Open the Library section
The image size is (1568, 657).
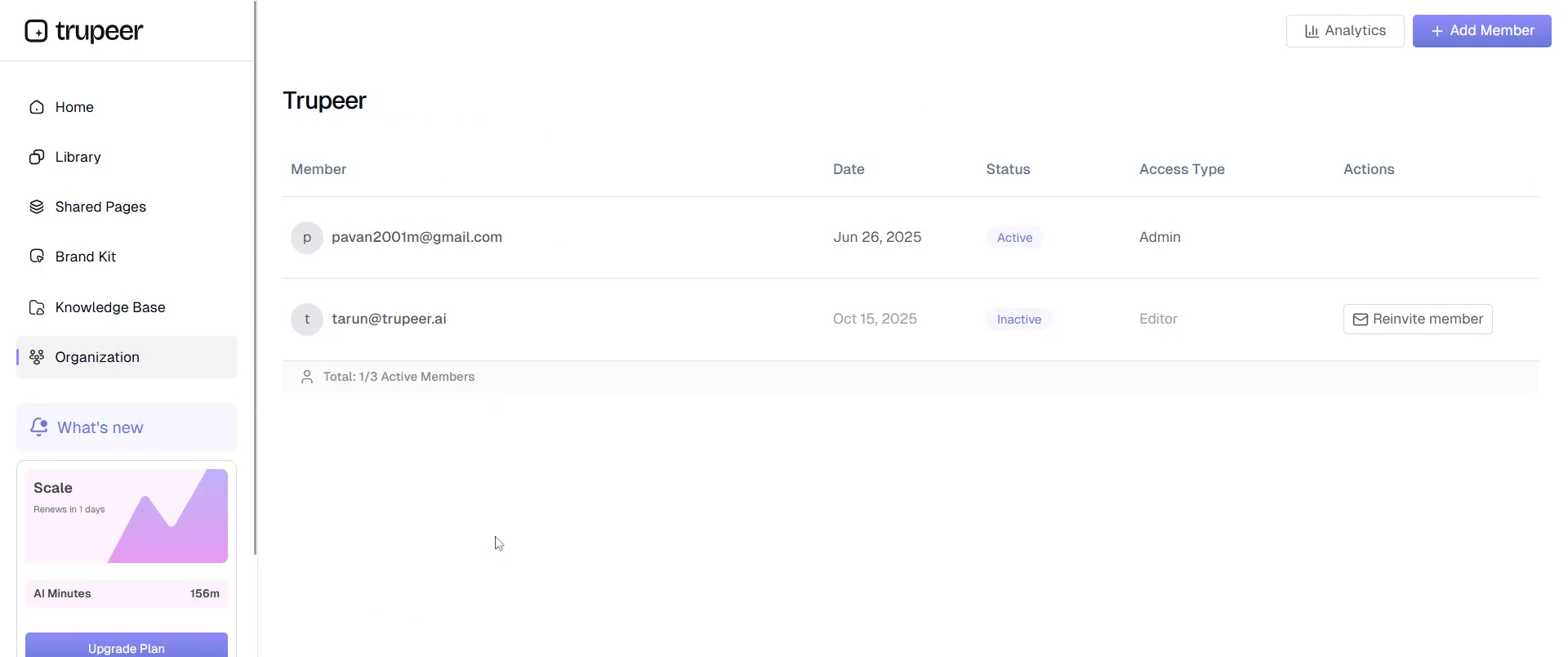[127, 157]
